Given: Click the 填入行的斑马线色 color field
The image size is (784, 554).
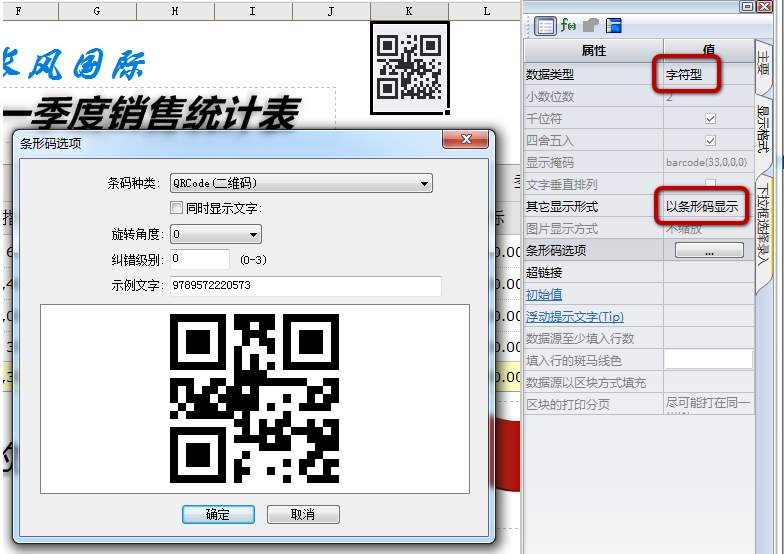Looking at the screenshot, I should 708,360.
